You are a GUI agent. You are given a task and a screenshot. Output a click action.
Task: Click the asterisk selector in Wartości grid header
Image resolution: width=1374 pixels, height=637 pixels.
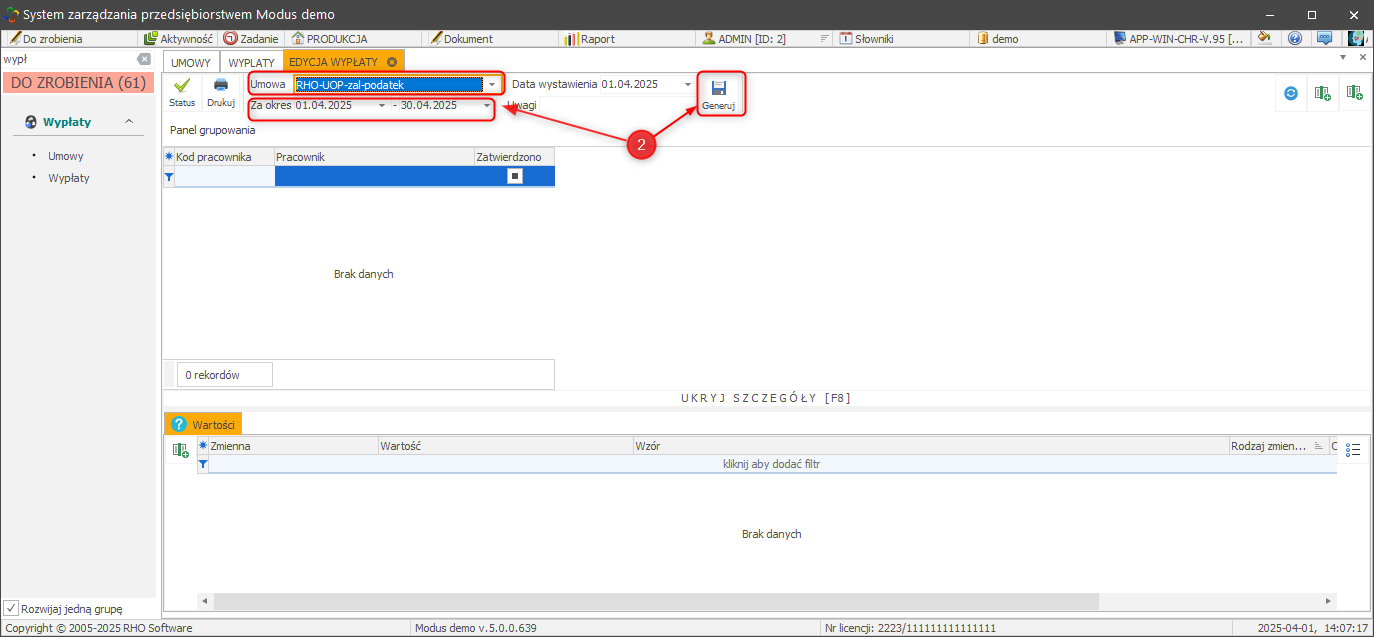tap(203, 446)
